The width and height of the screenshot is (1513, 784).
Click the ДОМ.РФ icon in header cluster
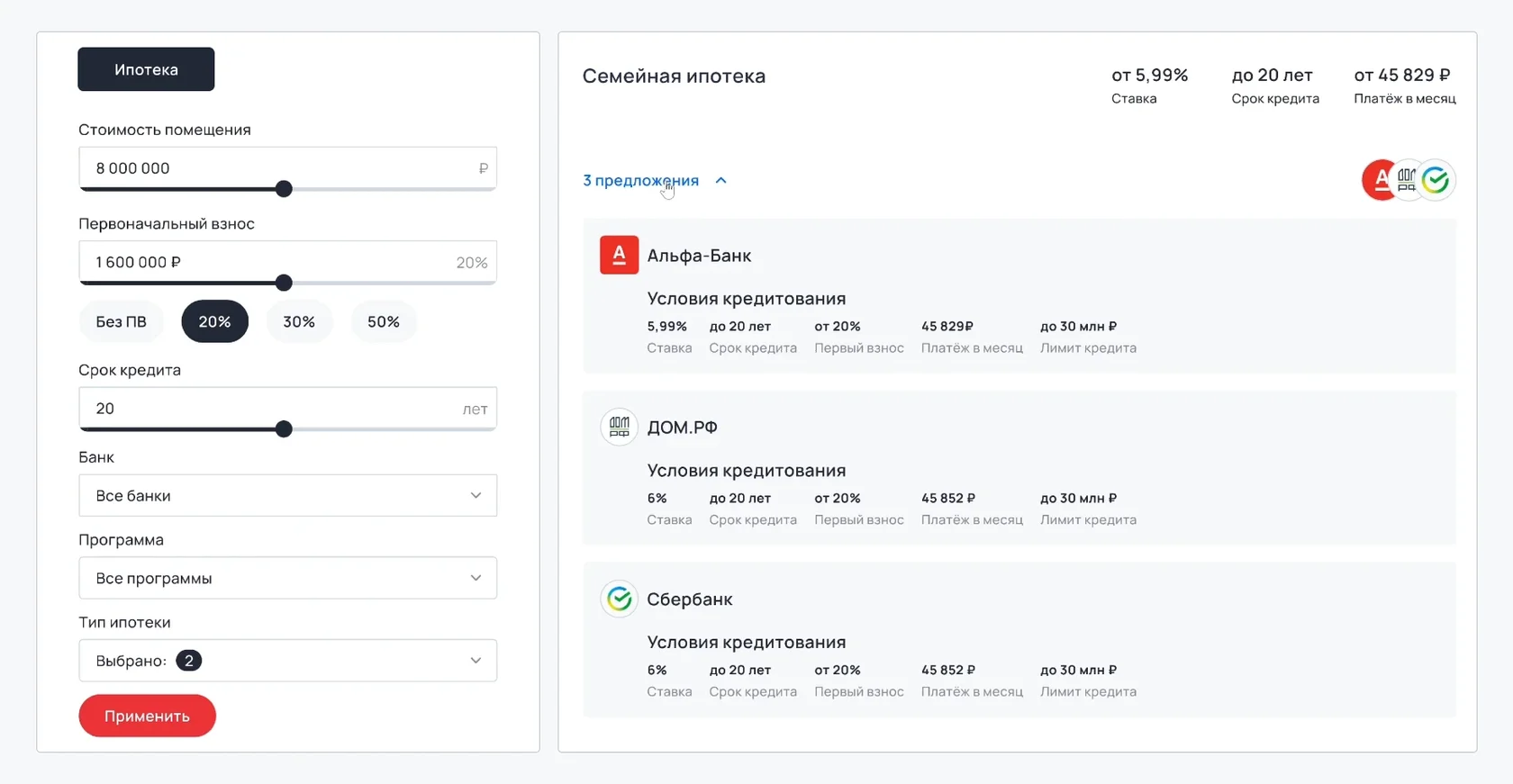tap(1407, 180)
